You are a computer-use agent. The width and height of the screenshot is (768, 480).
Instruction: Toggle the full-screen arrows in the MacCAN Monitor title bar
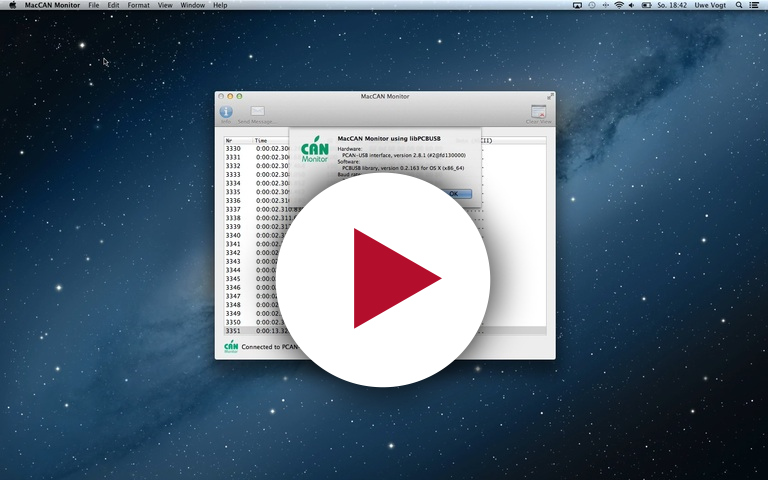pos(550,96)
